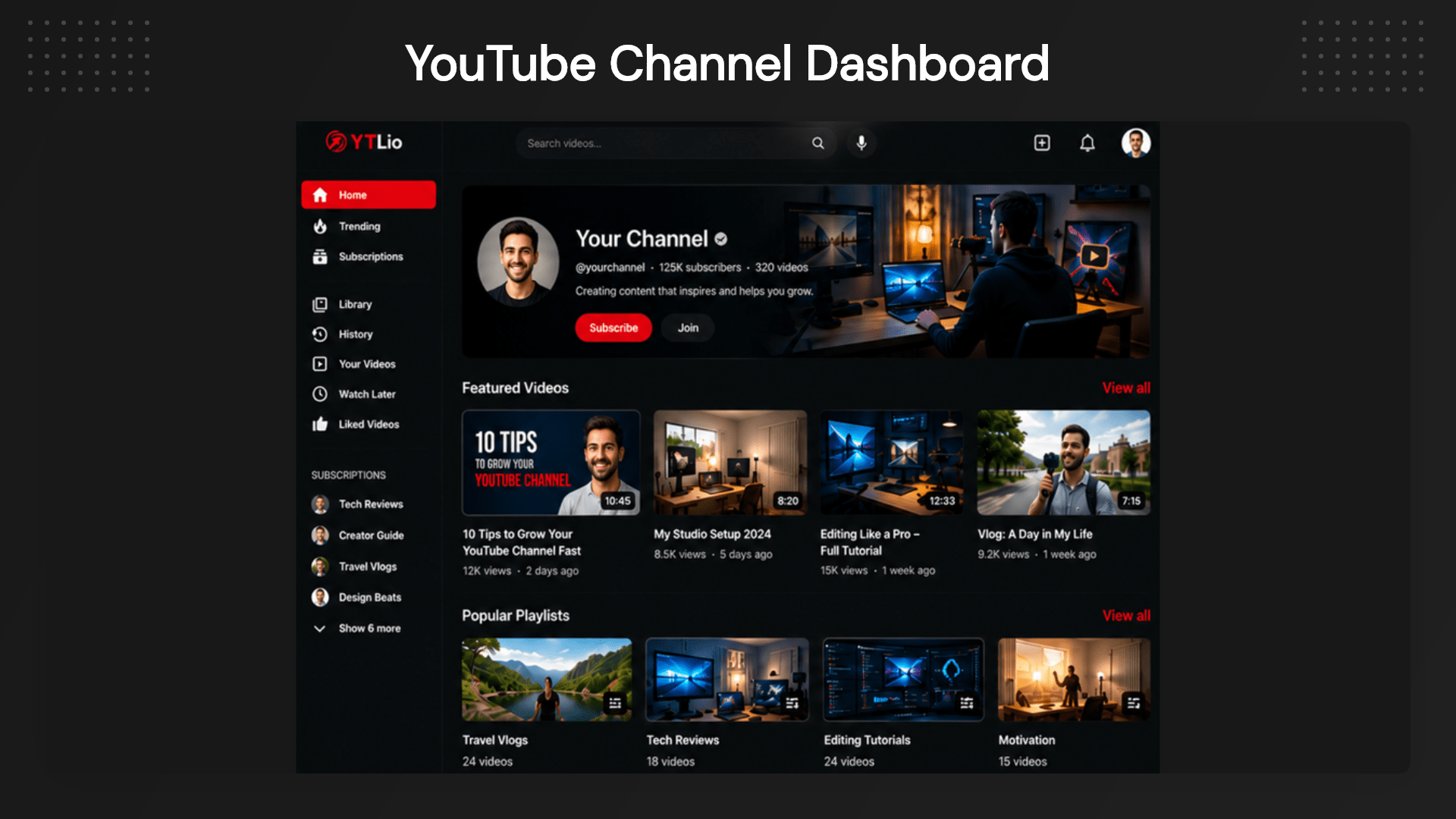This screenshot has width=1456, height=819.
Task: Open the Travel Vlogs playlist thumbnail
Action: point(547,679)
